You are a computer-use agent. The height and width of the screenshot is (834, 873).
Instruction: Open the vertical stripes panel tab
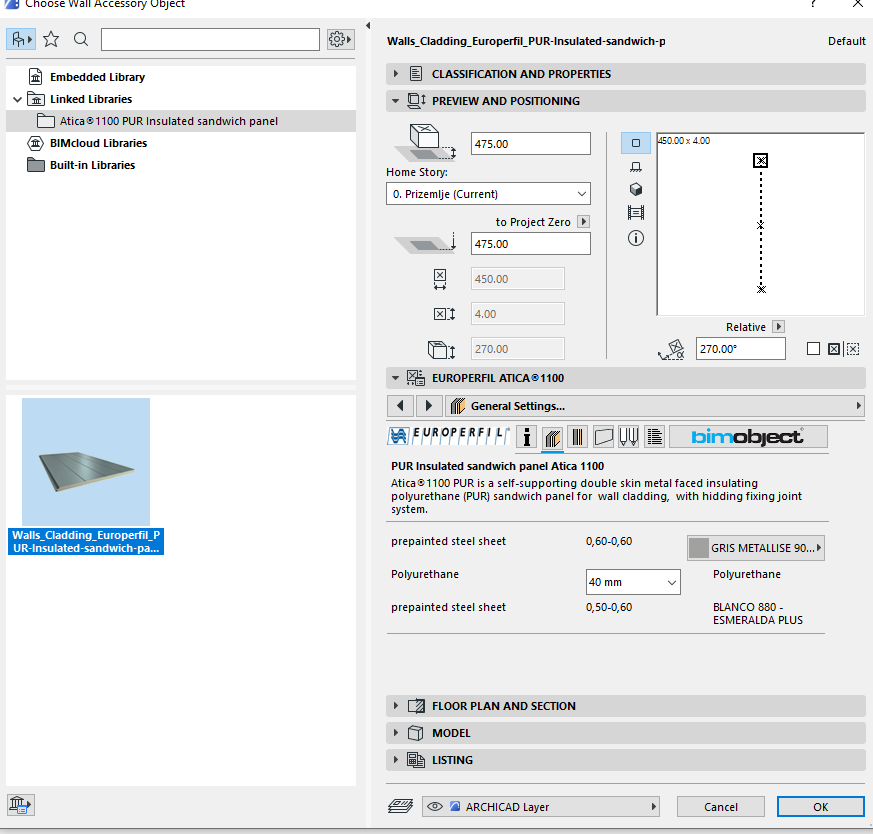point(577,437)
